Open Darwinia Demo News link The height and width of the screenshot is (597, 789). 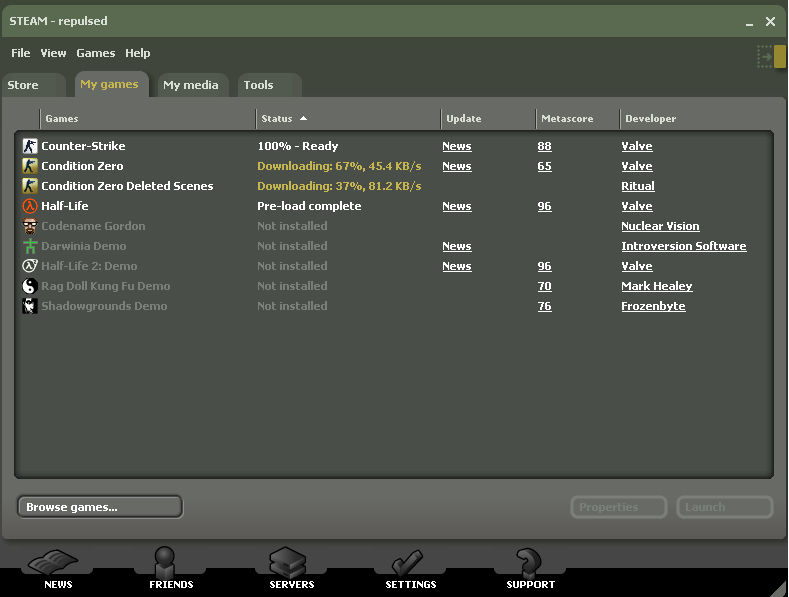pyautogui.click(x=457, y=246)
